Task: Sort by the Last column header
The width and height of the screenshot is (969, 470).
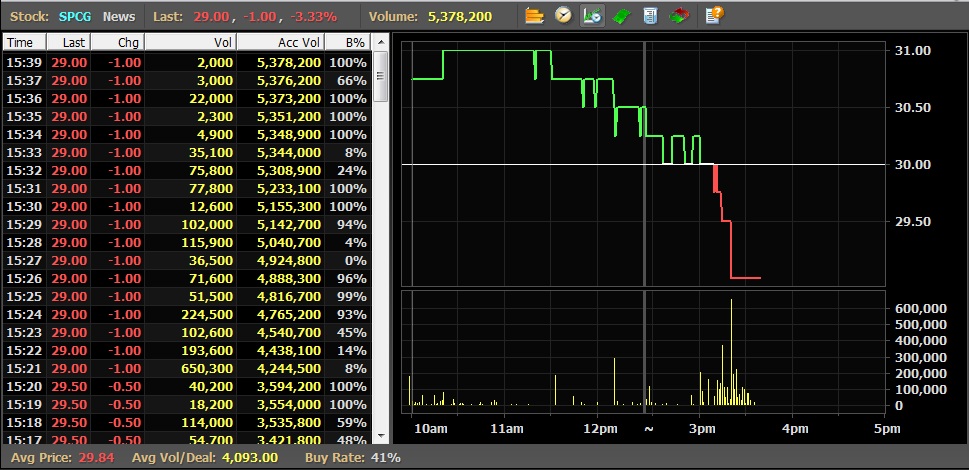Action: [69, 42]
